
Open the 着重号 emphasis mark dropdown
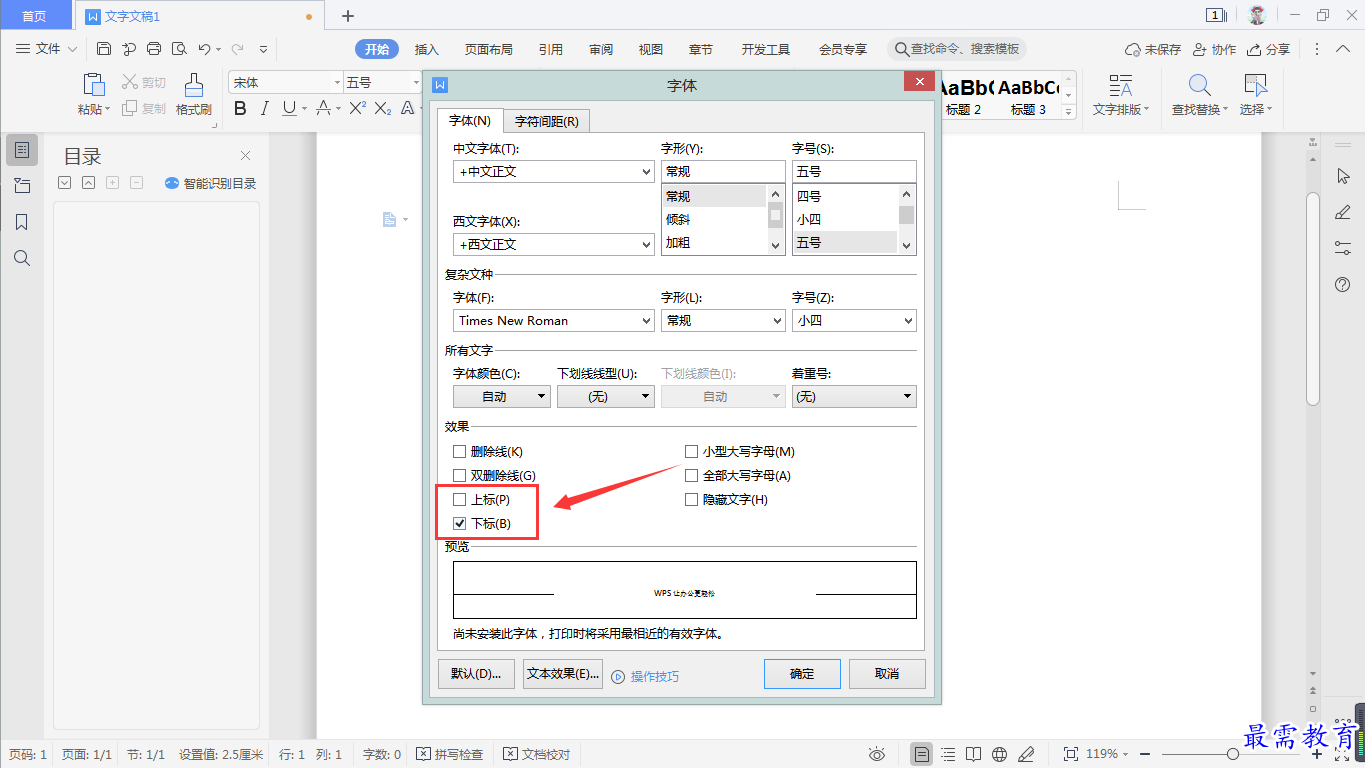[x=854, y=397]
